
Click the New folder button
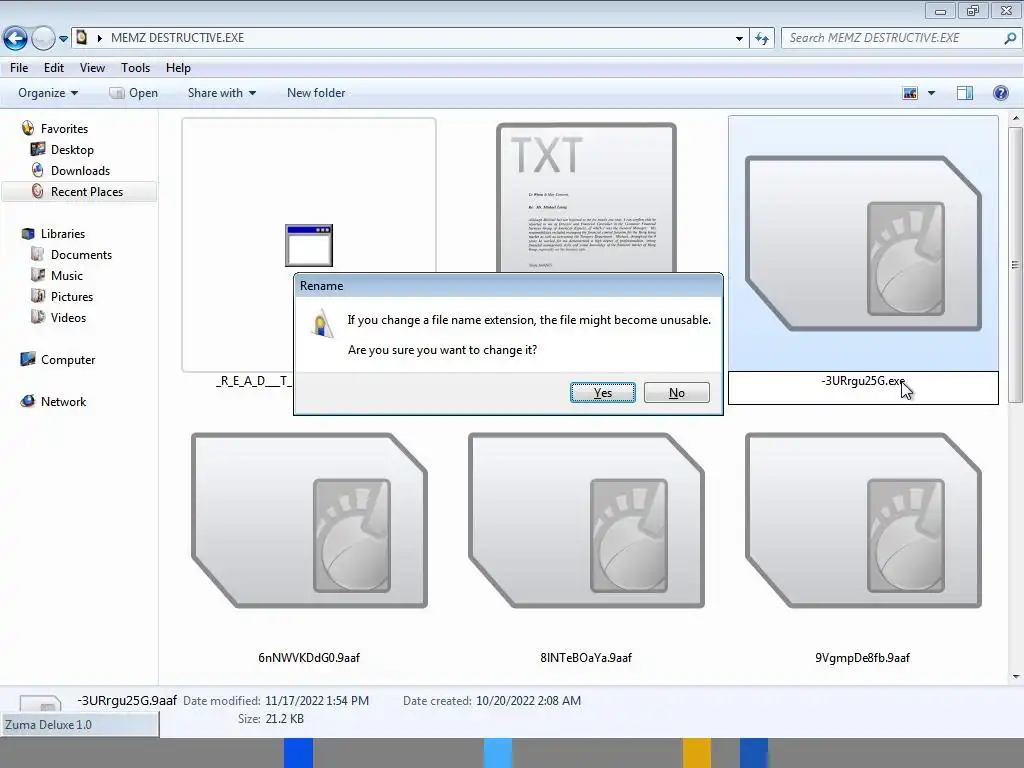click(x=316, y=93)
